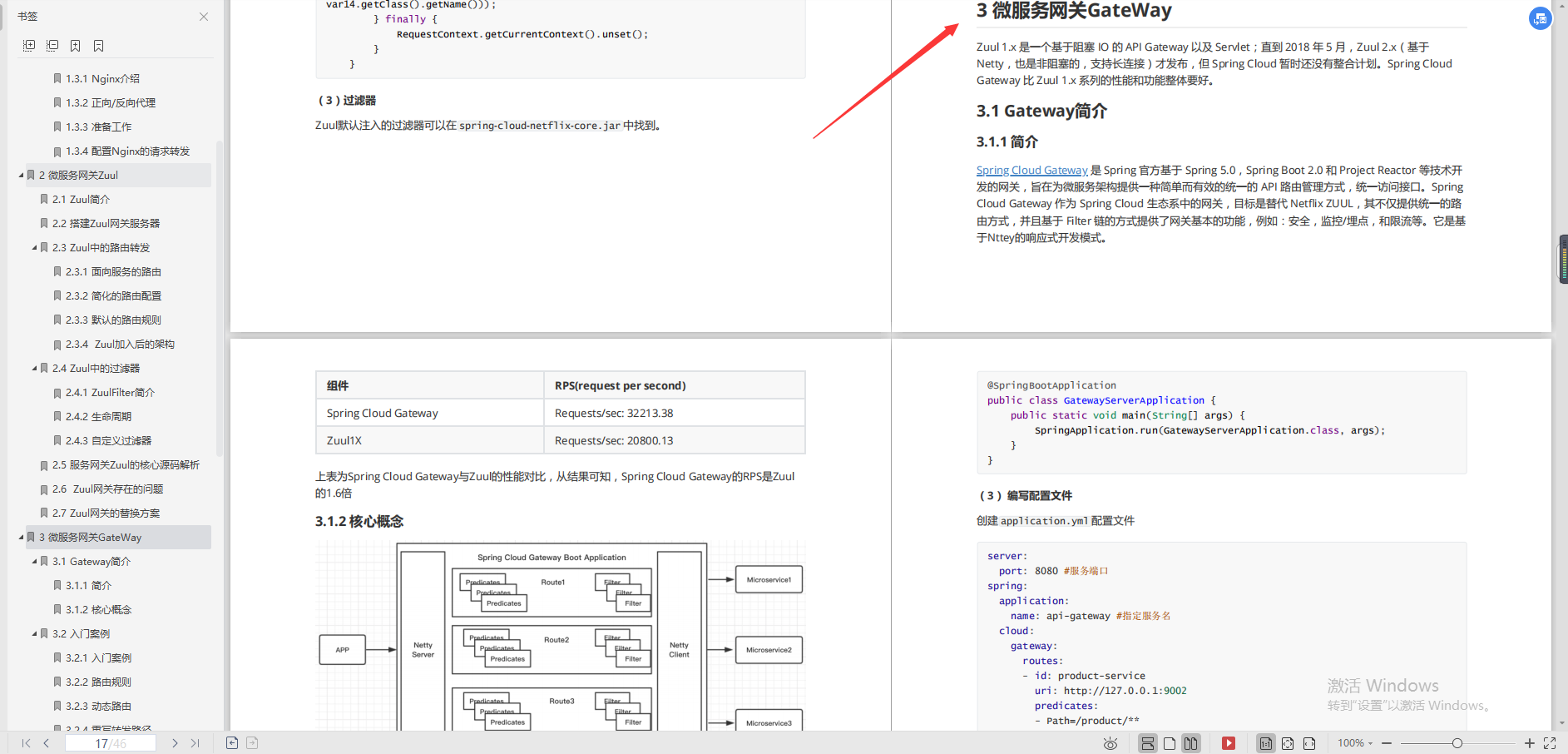This screenshot has width=1568, height=754.
Task: Open the 100% zoom dropdown
Action: [1355, 743]
